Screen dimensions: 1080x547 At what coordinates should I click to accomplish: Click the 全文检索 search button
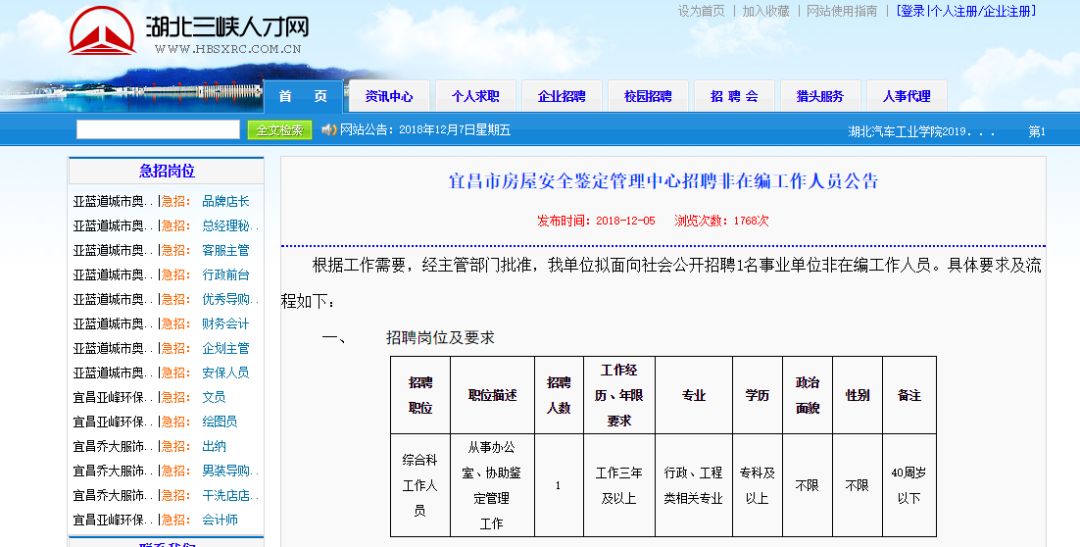point(280,130)
